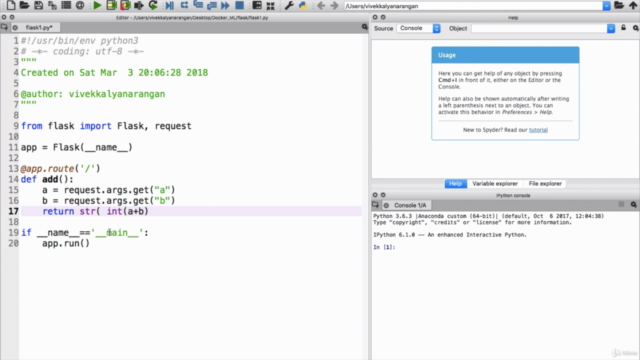Go to previous cursor position arrow
This screenshot has width=640, height=360.
tap(321, 5)
